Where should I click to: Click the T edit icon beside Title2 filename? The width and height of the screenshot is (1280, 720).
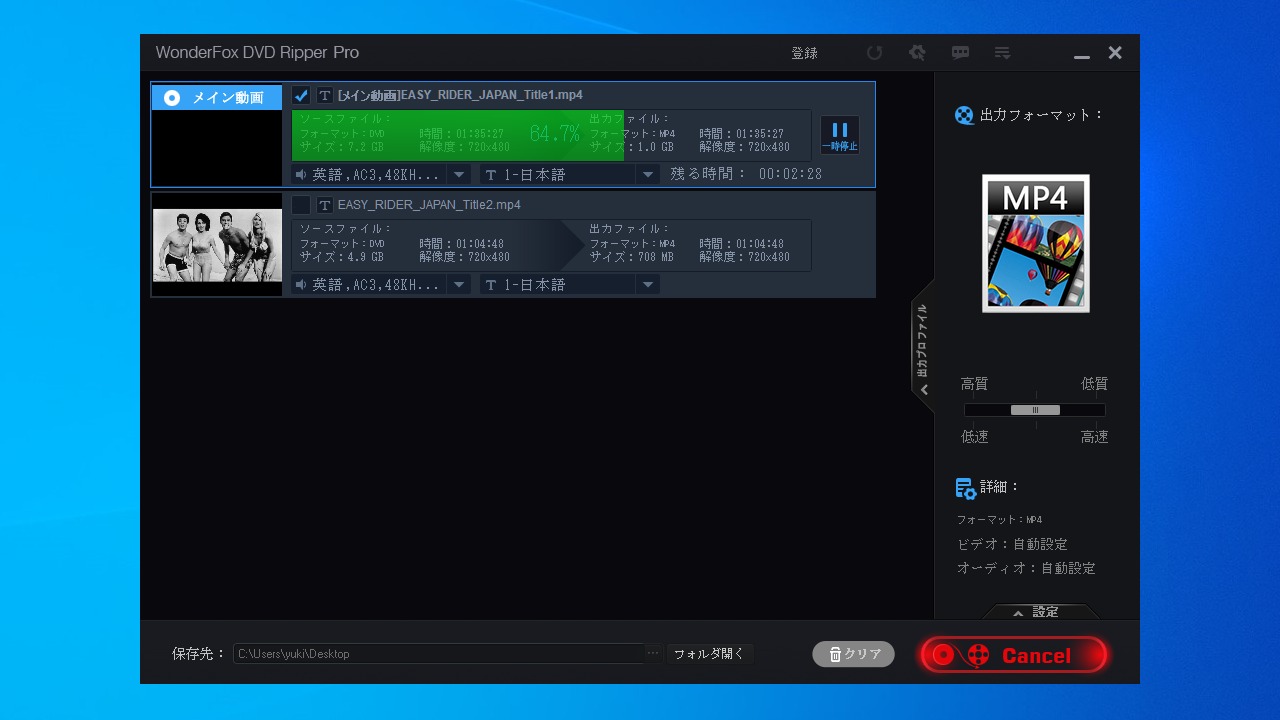pyautogui.click(x=325, y=205)
